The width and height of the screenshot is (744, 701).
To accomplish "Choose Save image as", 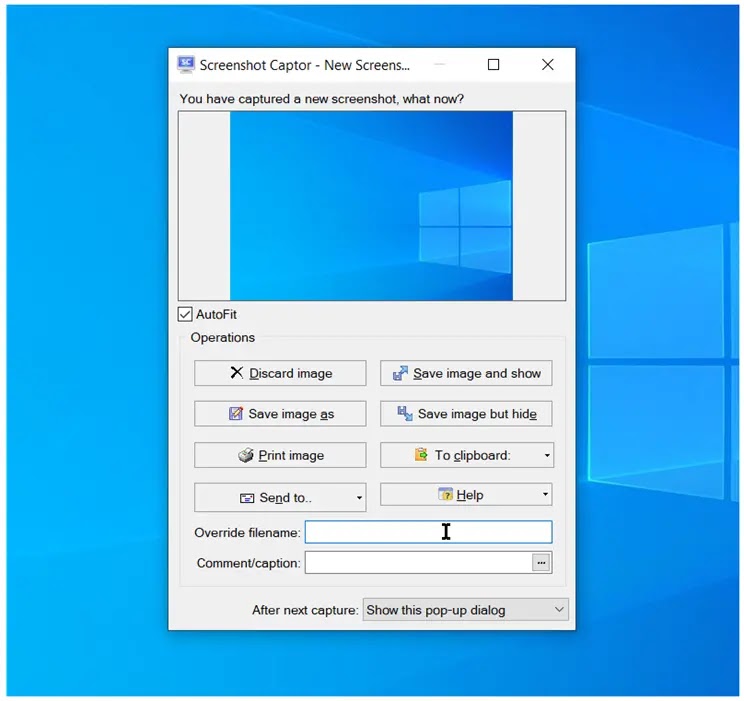I will (280, 414).
